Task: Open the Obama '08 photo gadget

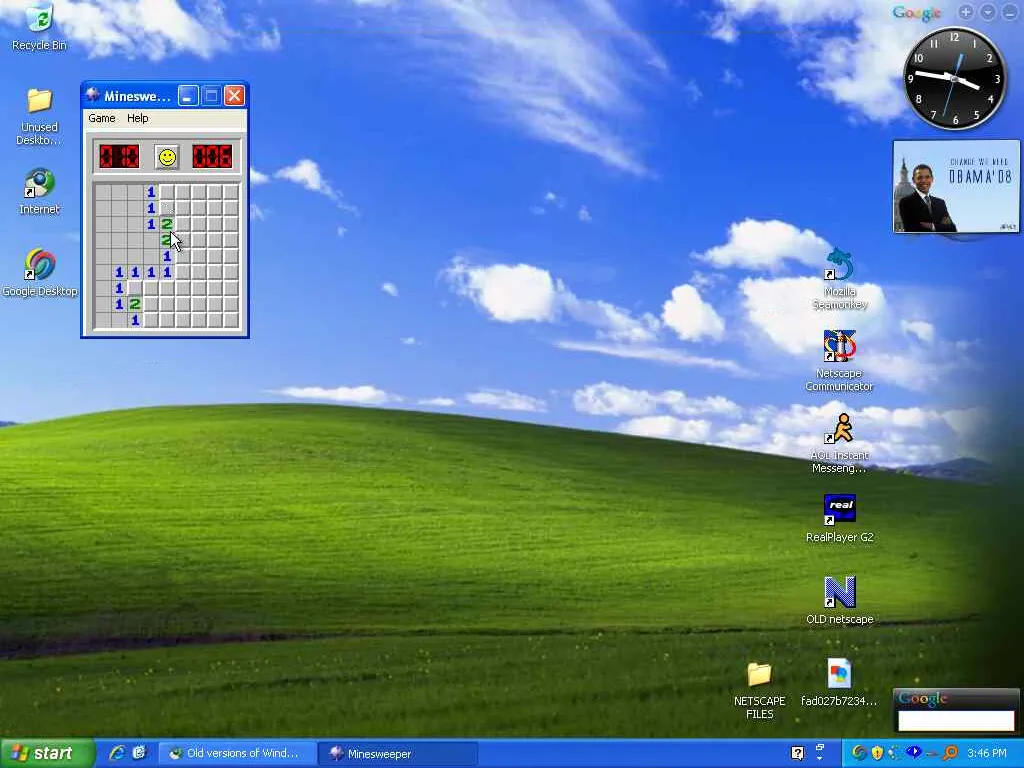Action: [x=956, y=186]
